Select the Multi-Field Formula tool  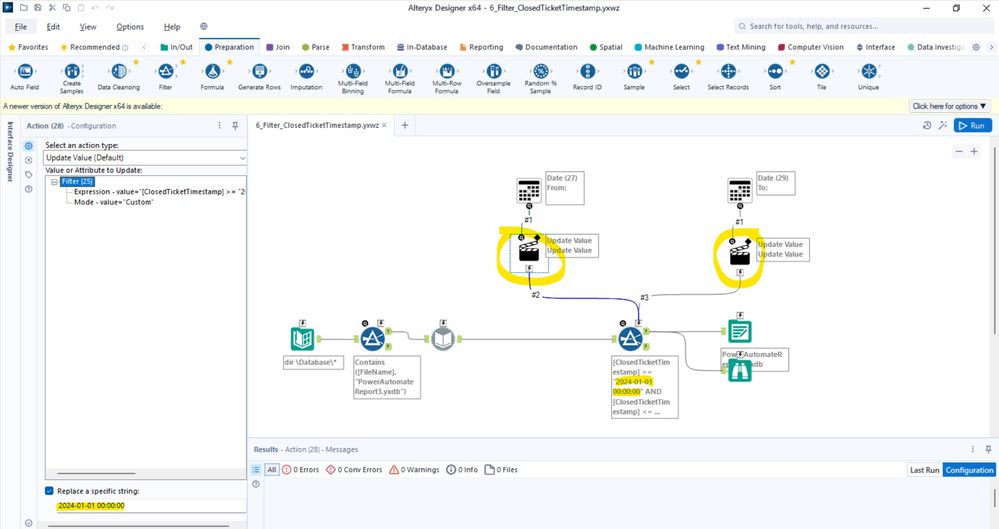400,71
